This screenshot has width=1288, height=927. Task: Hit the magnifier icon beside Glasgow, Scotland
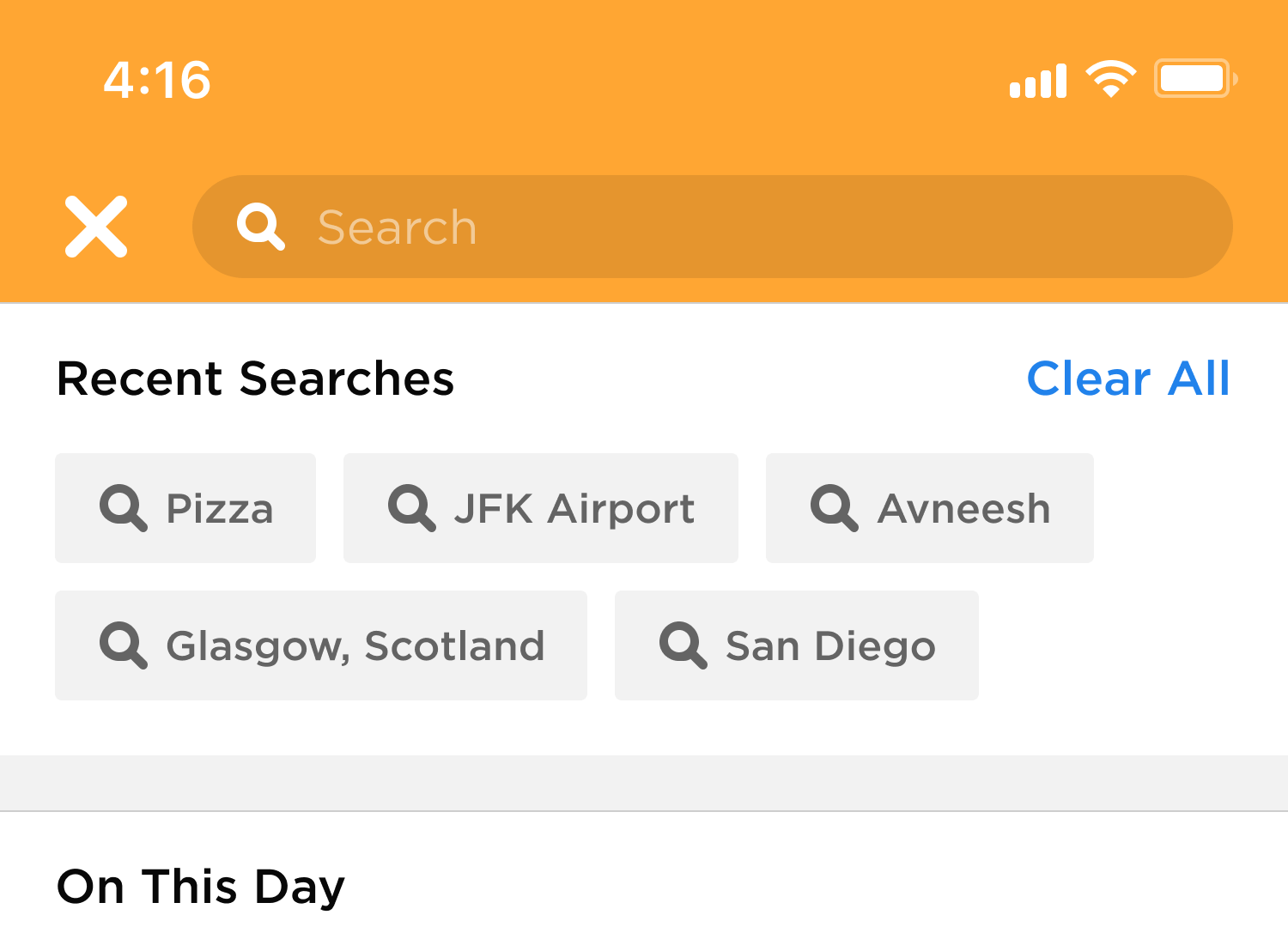pos(124,645)
